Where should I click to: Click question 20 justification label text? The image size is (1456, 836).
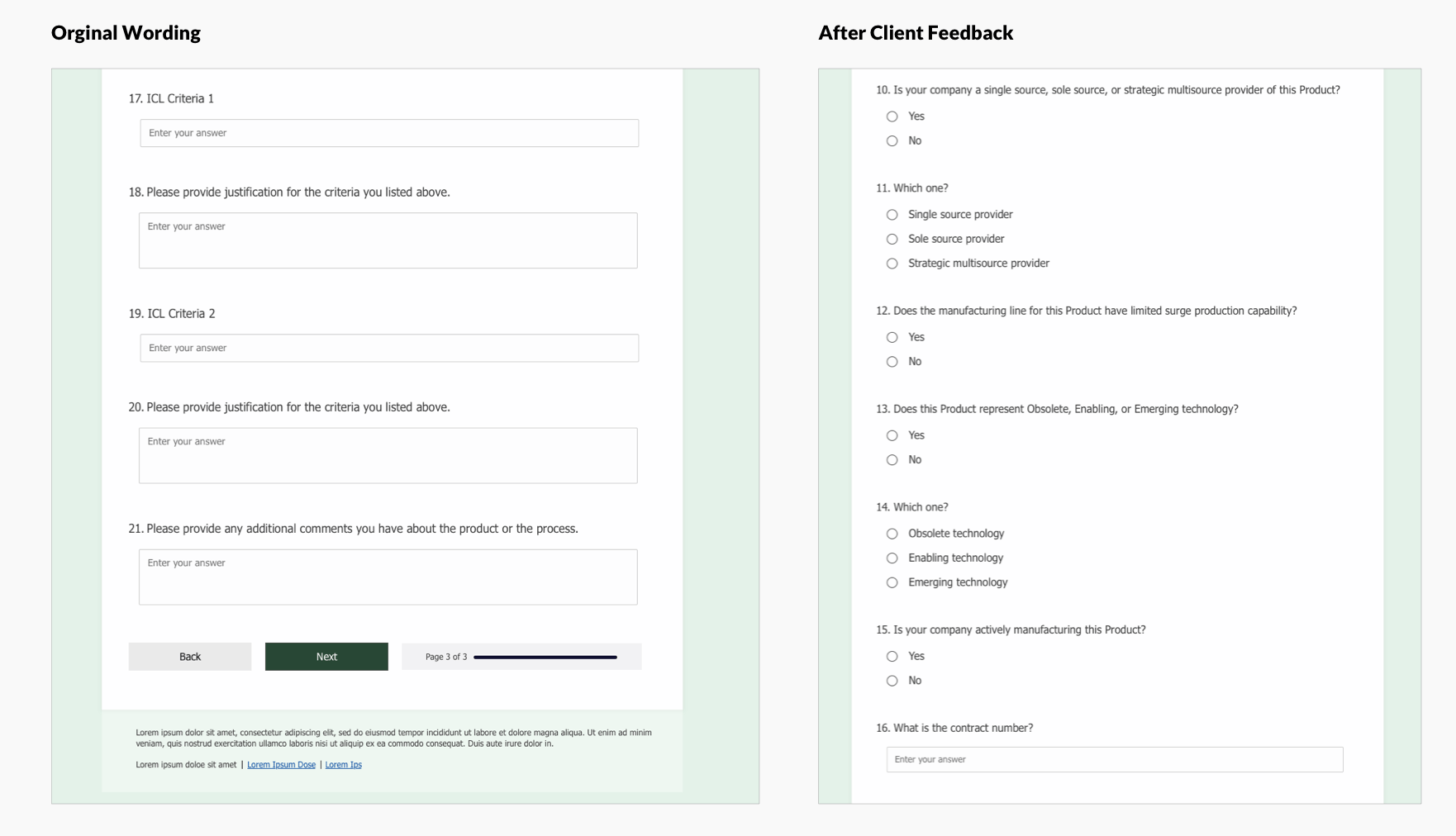(x=289, y=407)
